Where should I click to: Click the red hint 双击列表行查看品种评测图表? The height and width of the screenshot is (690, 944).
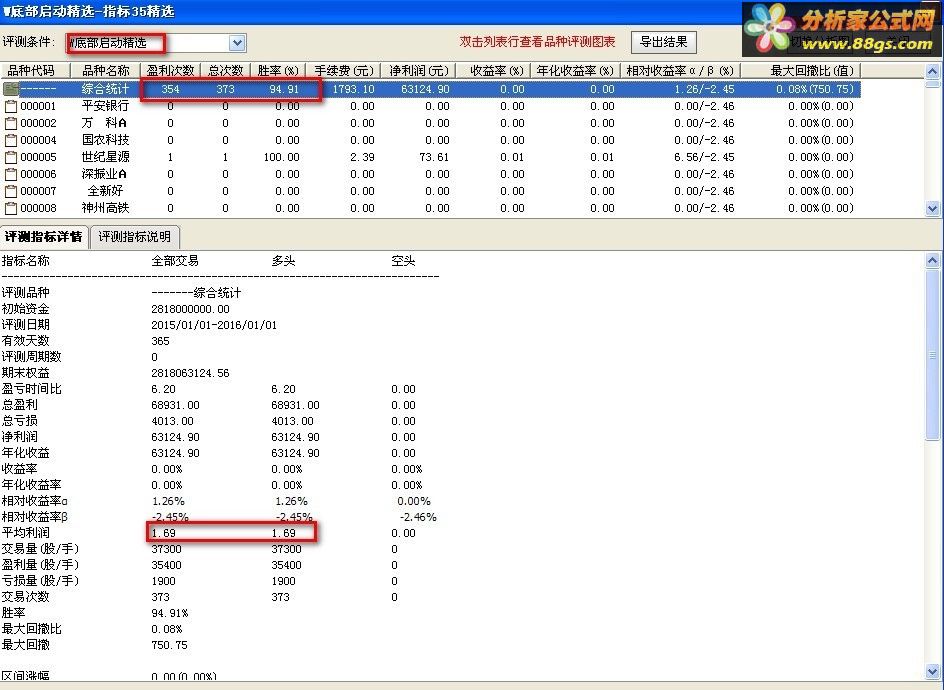(537, 42)
